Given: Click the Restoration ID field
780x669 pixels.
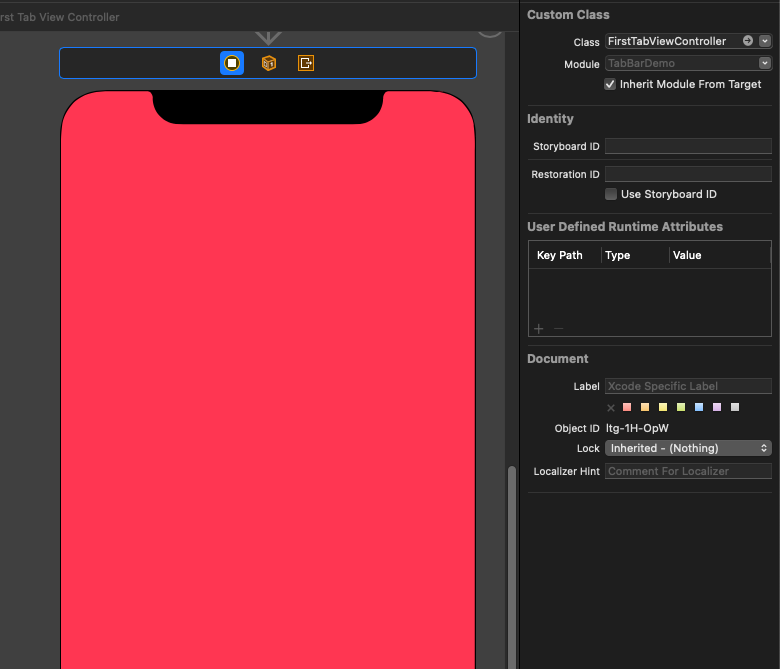Looking at the screenshot, I should pos(688,174).
